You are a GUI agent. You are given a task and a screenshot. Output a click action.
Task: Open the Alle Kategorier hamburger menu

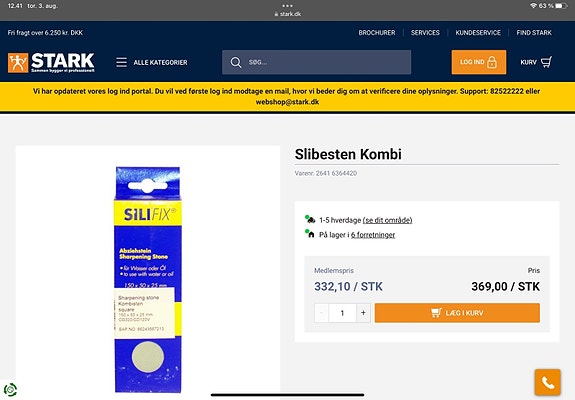click(x=121, y=62)
